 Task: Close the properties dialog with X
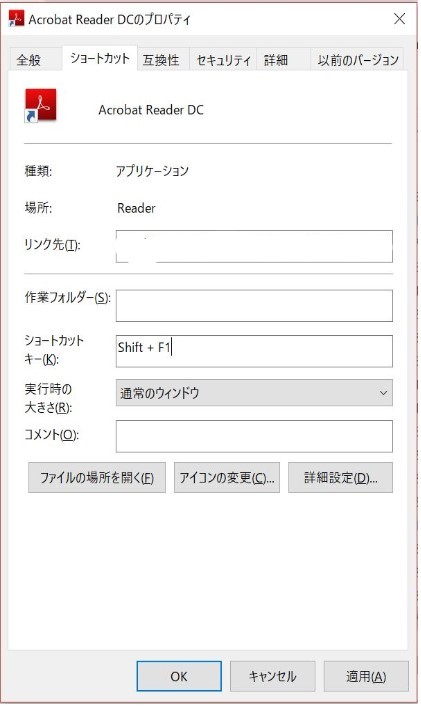399,19
